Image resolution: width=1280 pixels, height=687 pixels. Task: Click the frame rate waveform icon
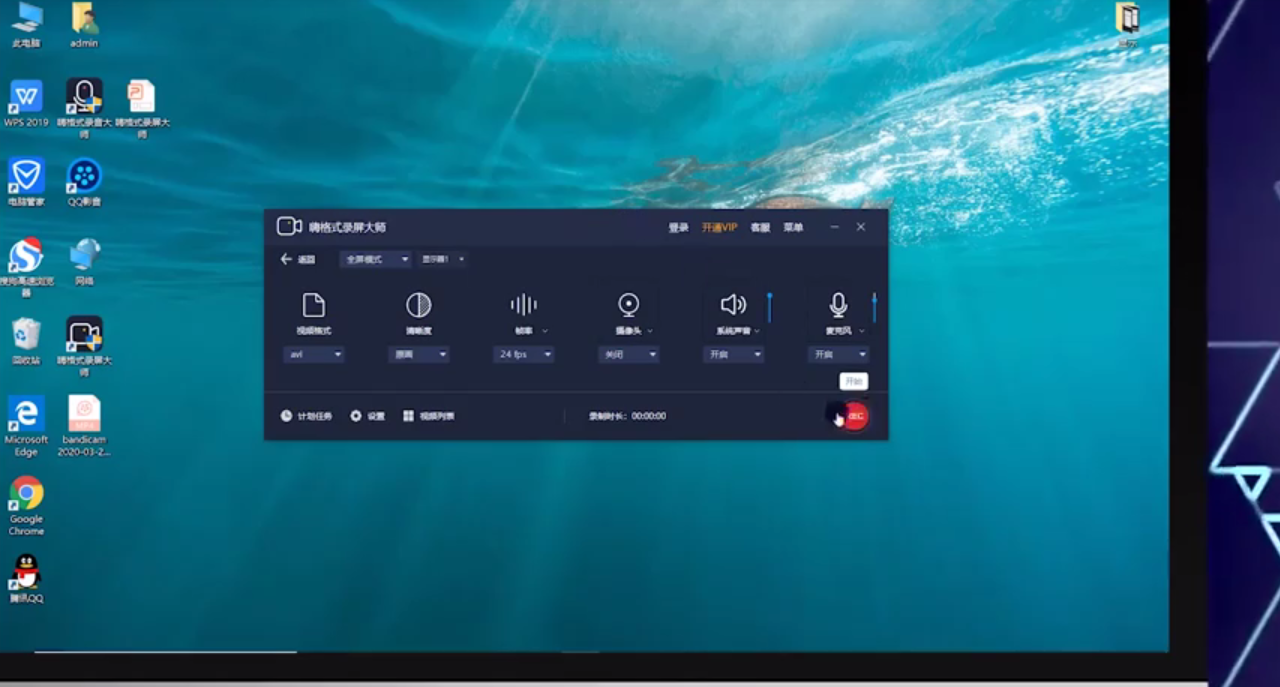tap(523, 305)
